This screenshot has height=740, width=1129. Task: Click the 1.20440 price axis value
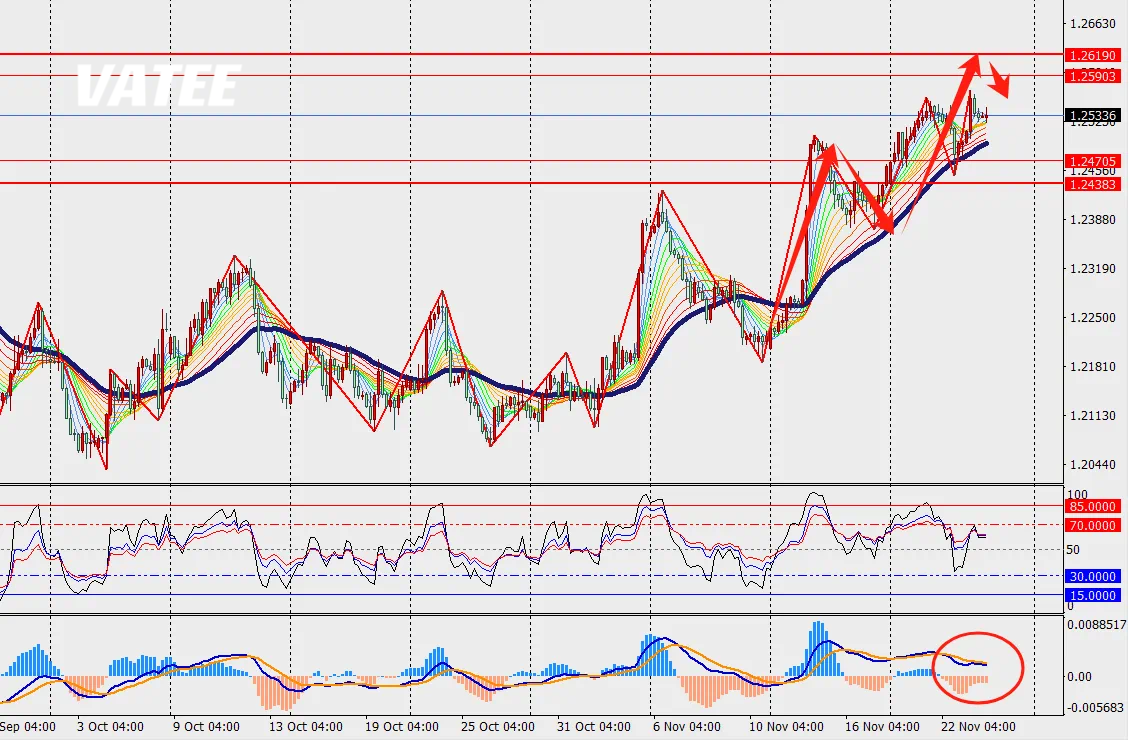1091,465
